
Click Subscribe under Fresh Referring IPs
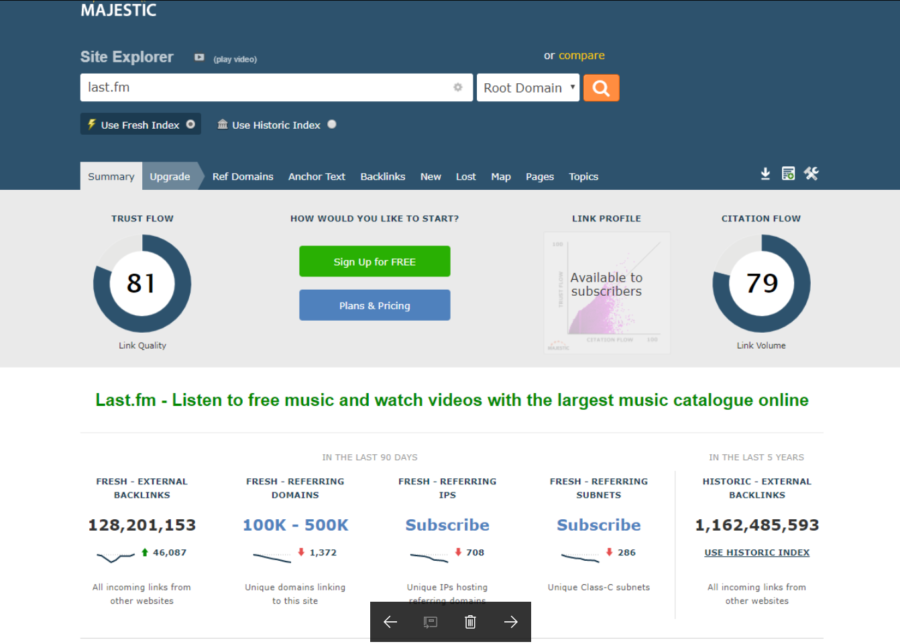click(447, 525)
